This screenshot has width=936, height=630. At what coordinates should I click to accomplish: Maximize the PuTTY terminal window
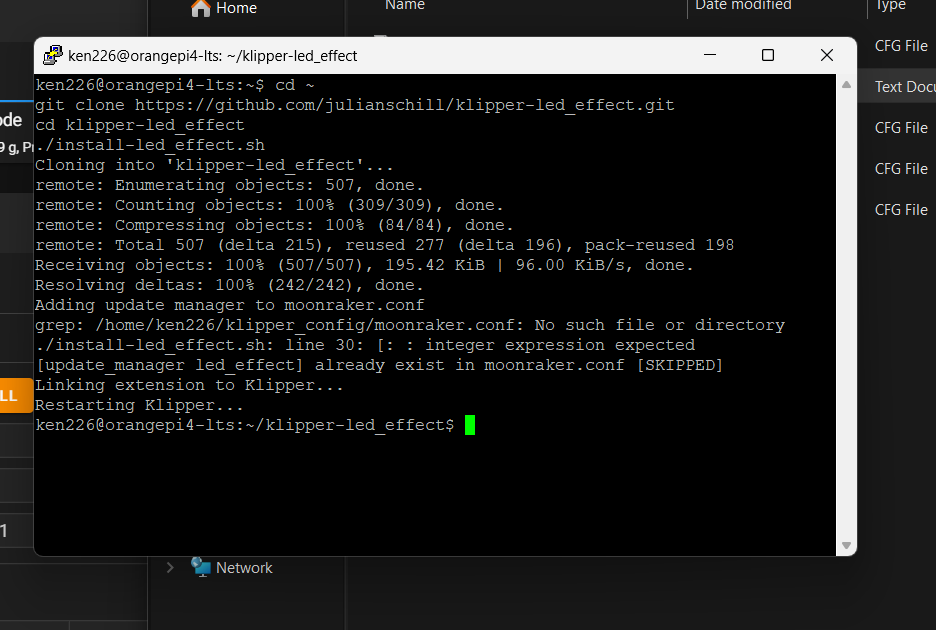(x=768, y=55)
